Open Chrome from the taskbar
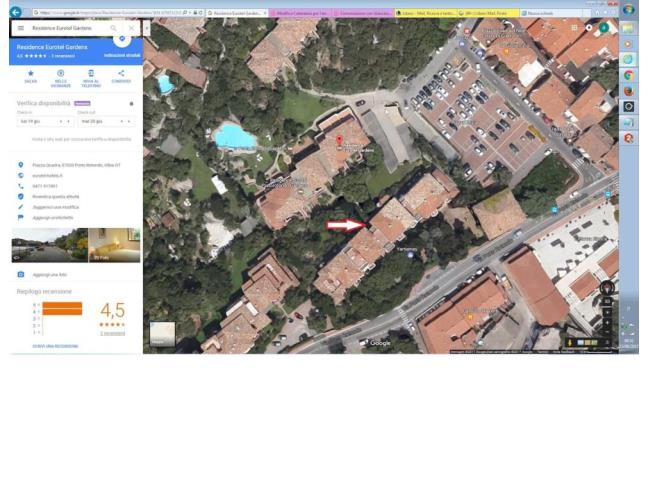 (x=628, y=75)
